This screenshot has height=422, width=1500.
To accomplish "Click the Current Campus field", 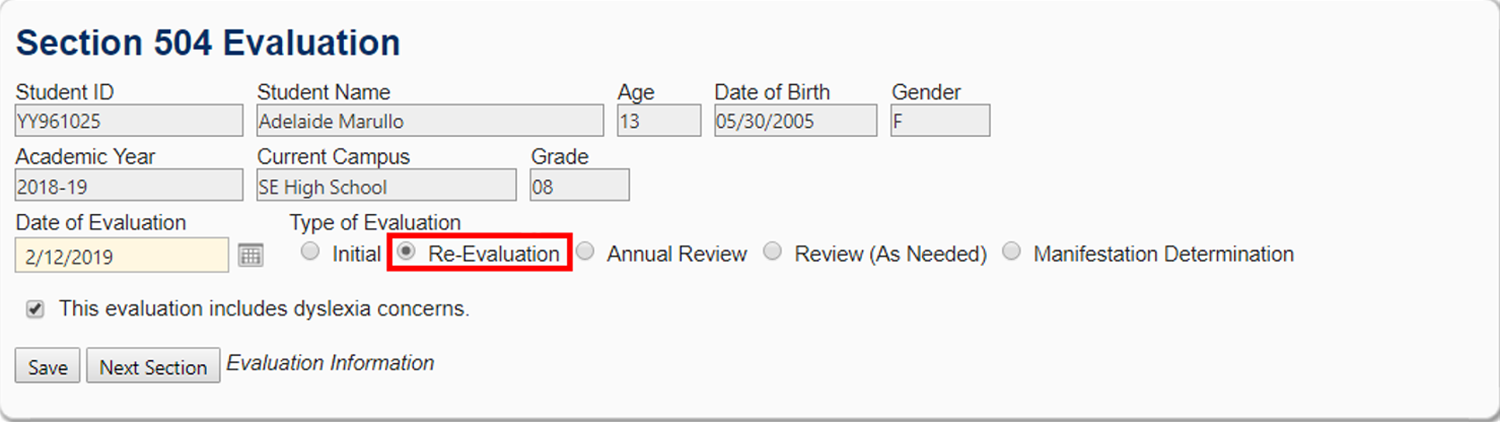I will [386, 186].
